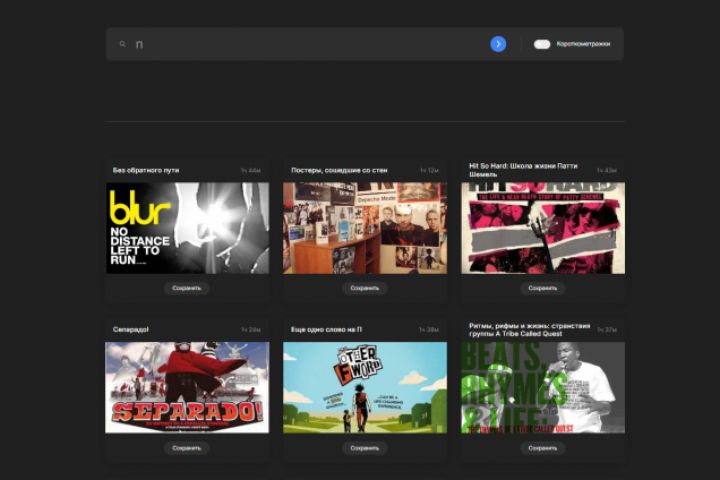The image size is (720, 480).
Task: Click the title Без обратного пути
Action: [146, 170]
